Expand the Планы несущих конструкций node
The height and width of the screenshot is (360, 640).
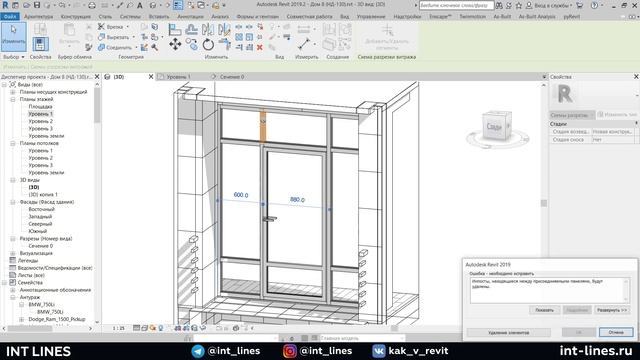click(13, 92)
